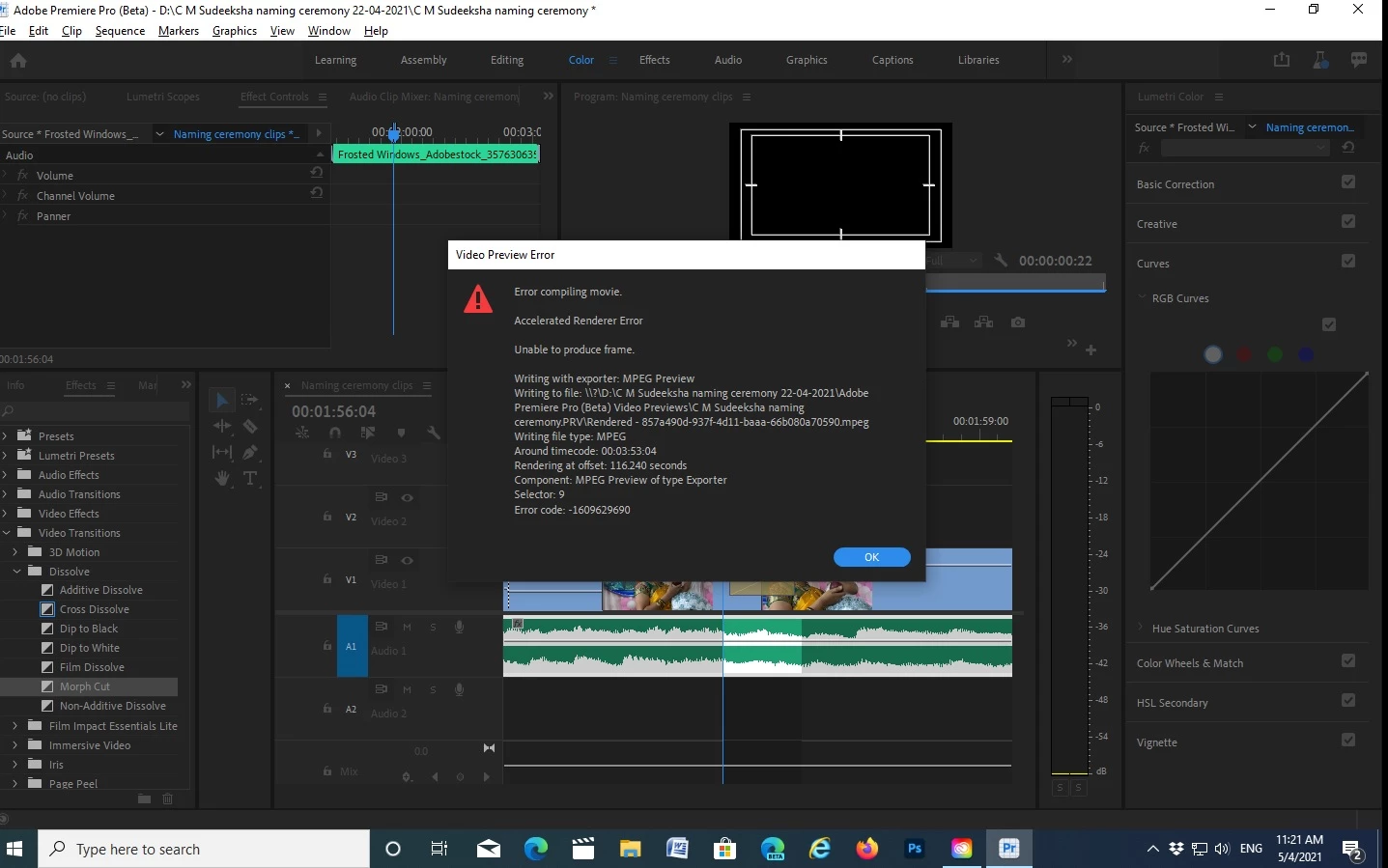1388x868 pixels.
Task: Open Program monitor settings wrench
Action: [x=1001, y=261]
